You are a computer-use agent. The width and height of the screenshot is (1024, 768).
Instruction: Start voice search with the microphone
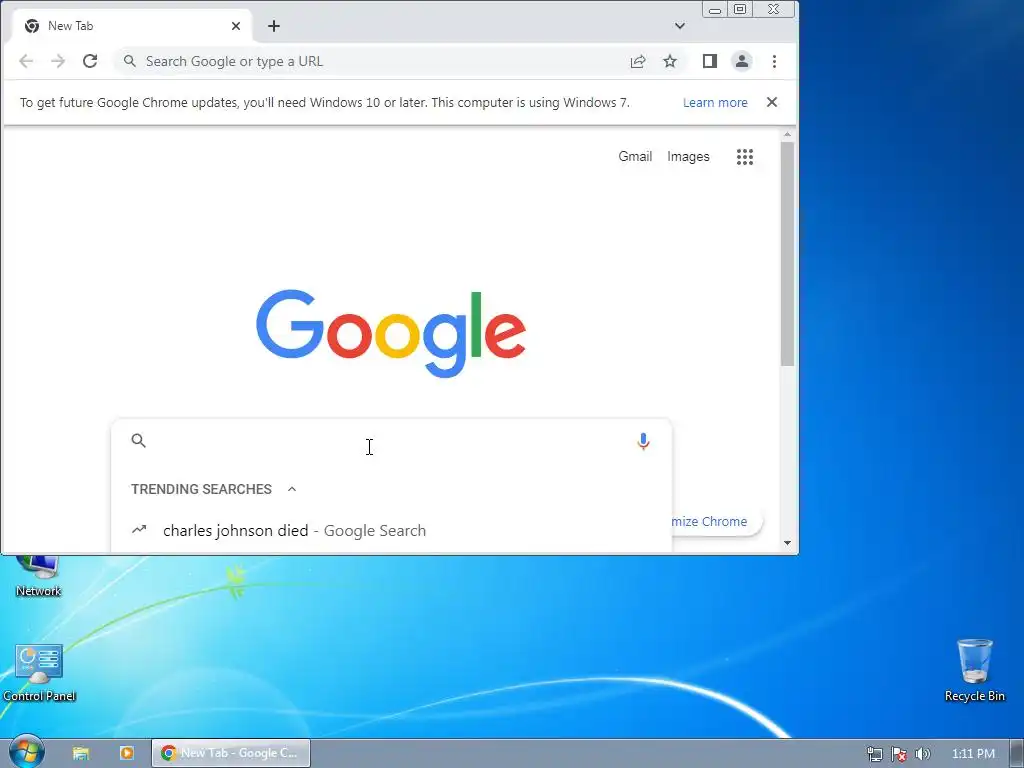coord(643,441)
